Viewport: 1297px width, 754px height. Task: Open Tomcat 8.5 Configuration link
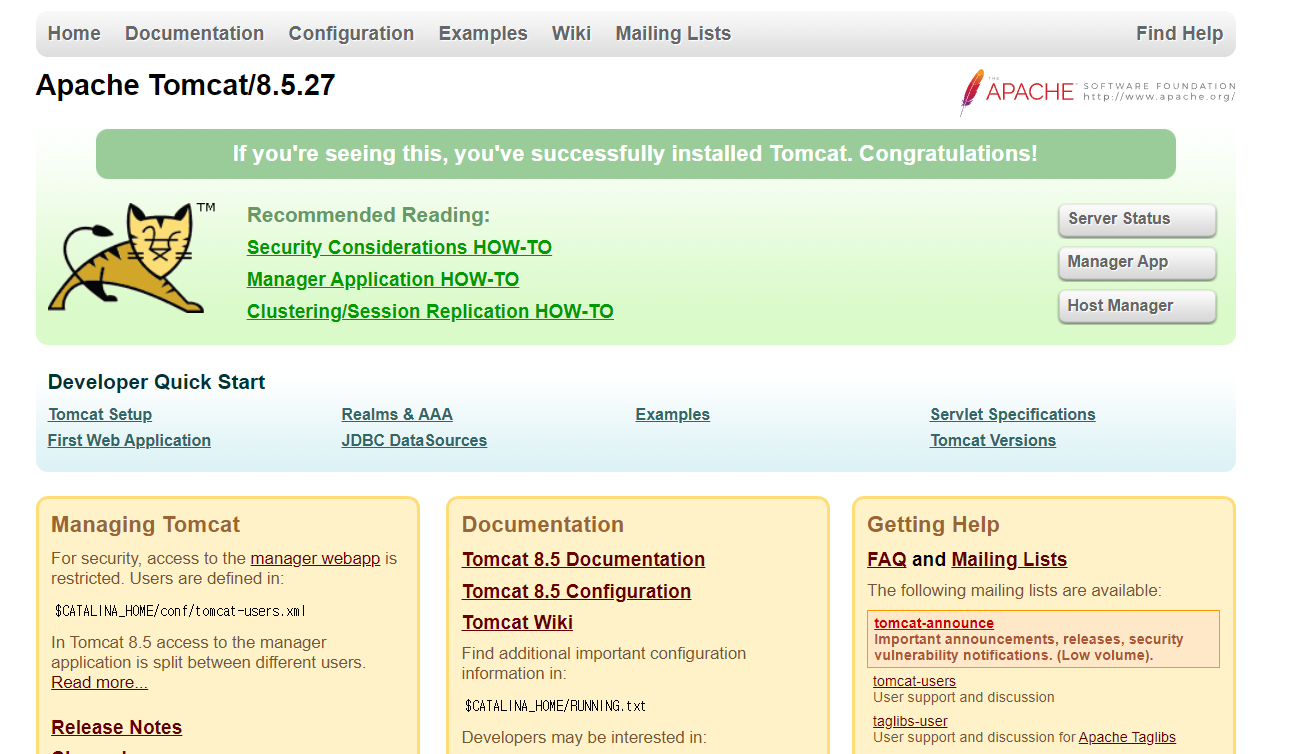tap(576, 591)
